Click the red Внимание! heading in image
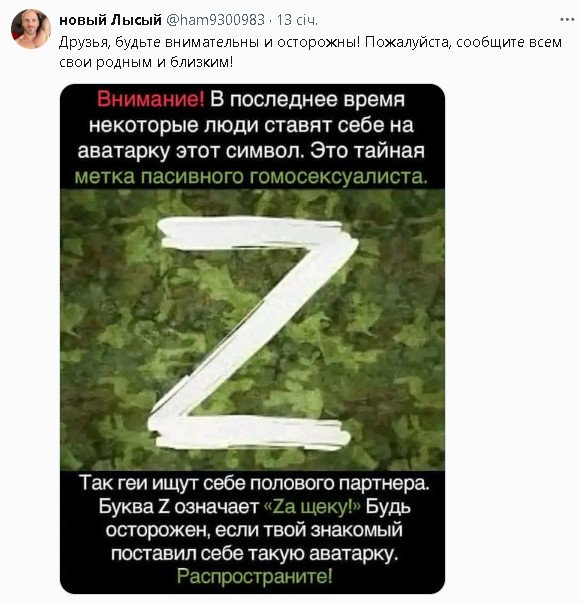 tap(151, 99)
